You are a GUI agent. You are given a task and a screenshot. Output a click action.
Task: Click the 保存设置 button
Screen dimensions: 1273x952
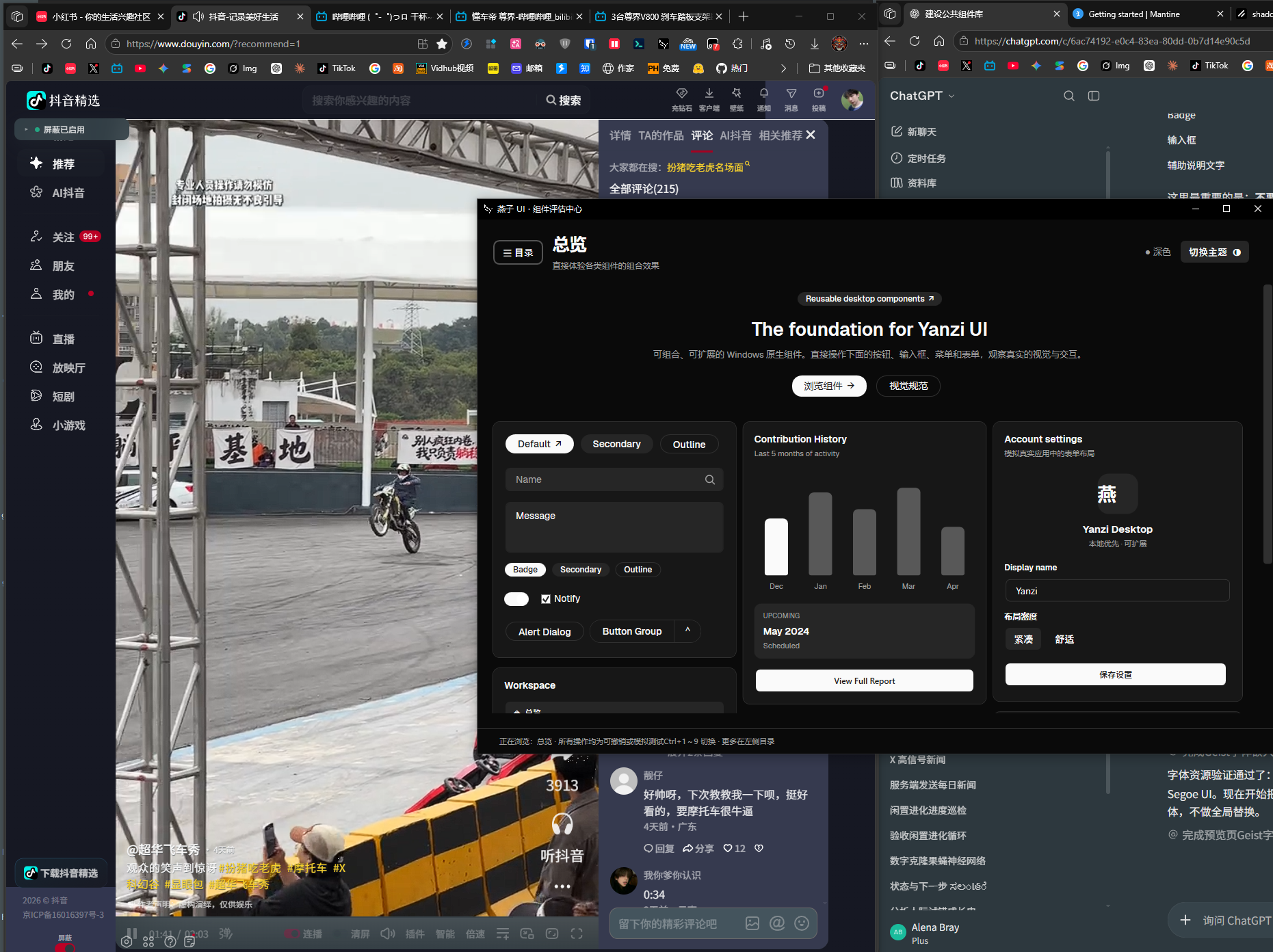click(1115, 674)
